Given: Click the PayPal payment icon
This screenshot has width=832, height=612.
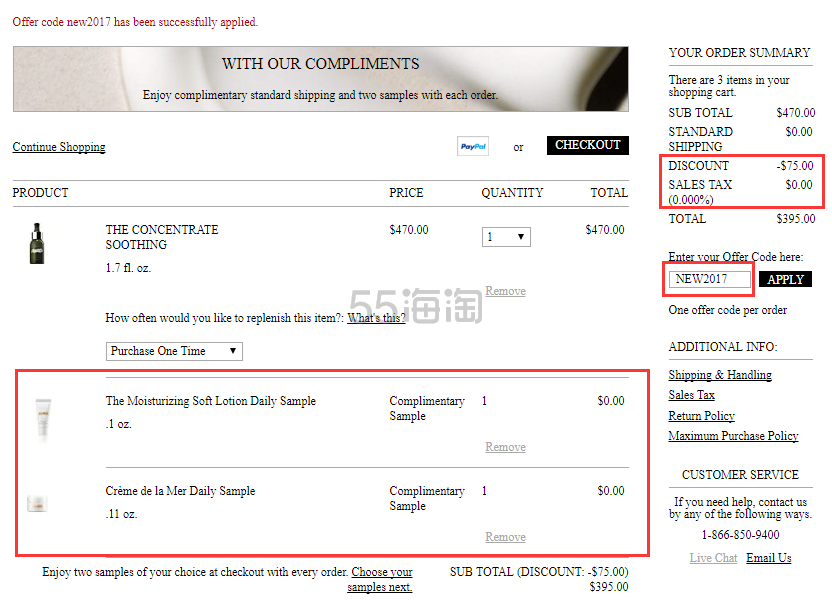Looking at the screenshot, I should pos(473,146).
